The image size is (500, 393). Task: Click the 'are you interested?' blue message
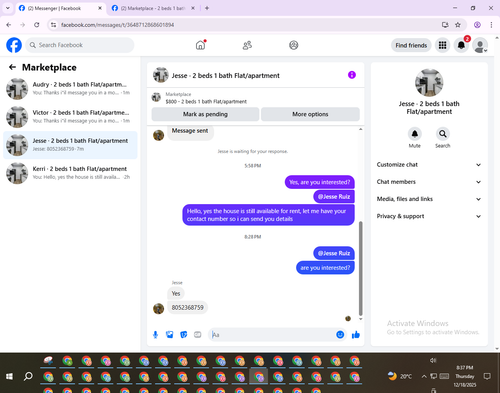coord(325,268)
